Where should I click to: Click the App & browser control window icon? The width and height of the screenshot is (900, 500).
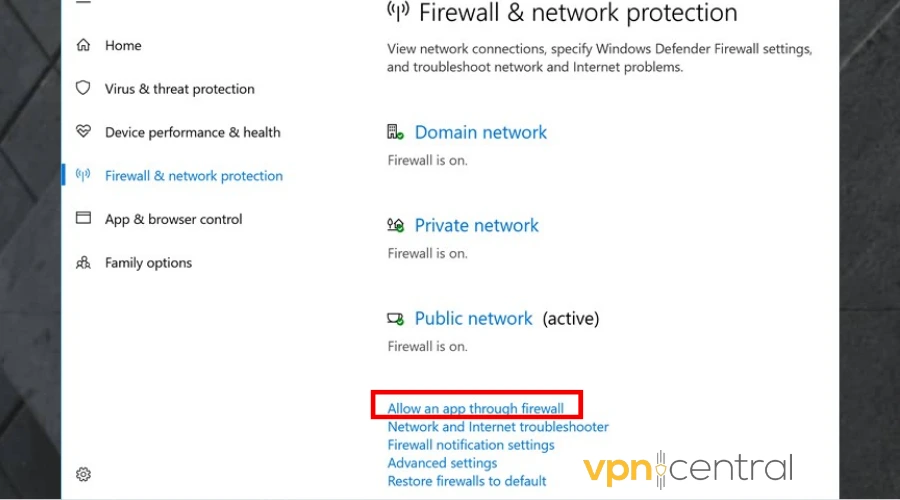[83, 219]
